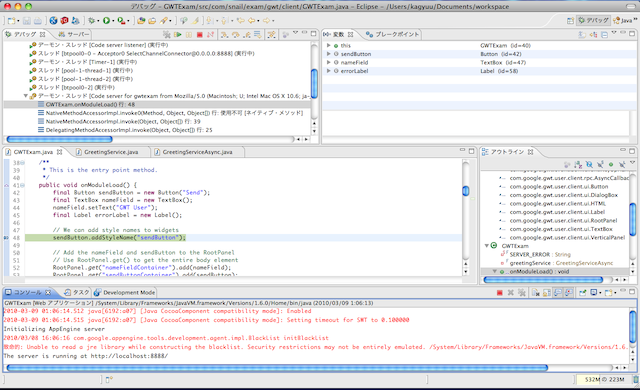Click the Open Perspective icon
This screenshot has height=390, width=640.
point(570,20)
